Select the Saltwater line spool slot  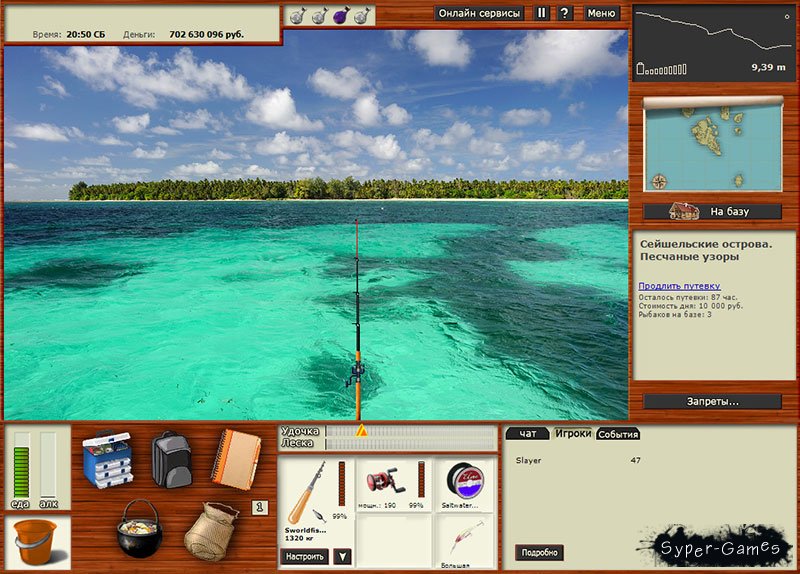click(x=464, y=485)
